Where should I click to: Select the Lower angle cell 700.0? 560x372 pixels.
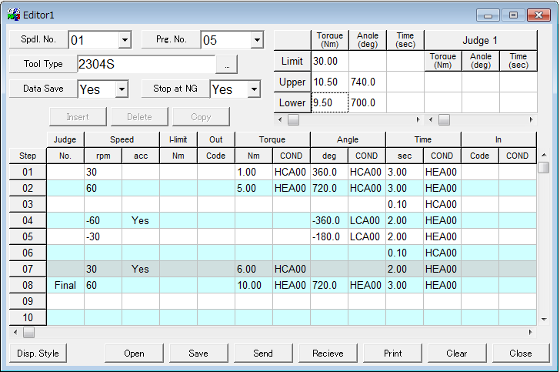[368, 102]
